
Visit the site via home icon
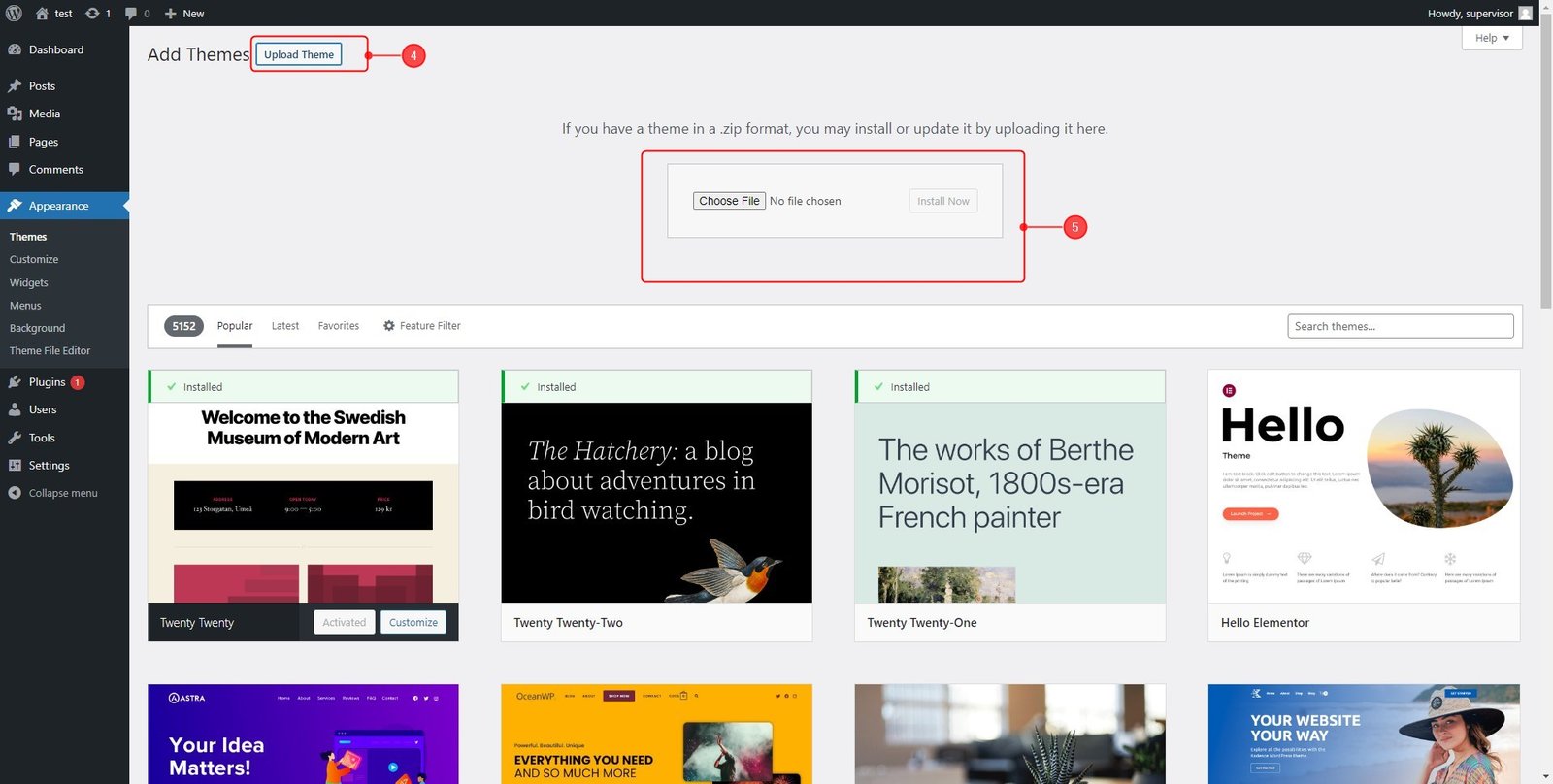pos(42,13)
